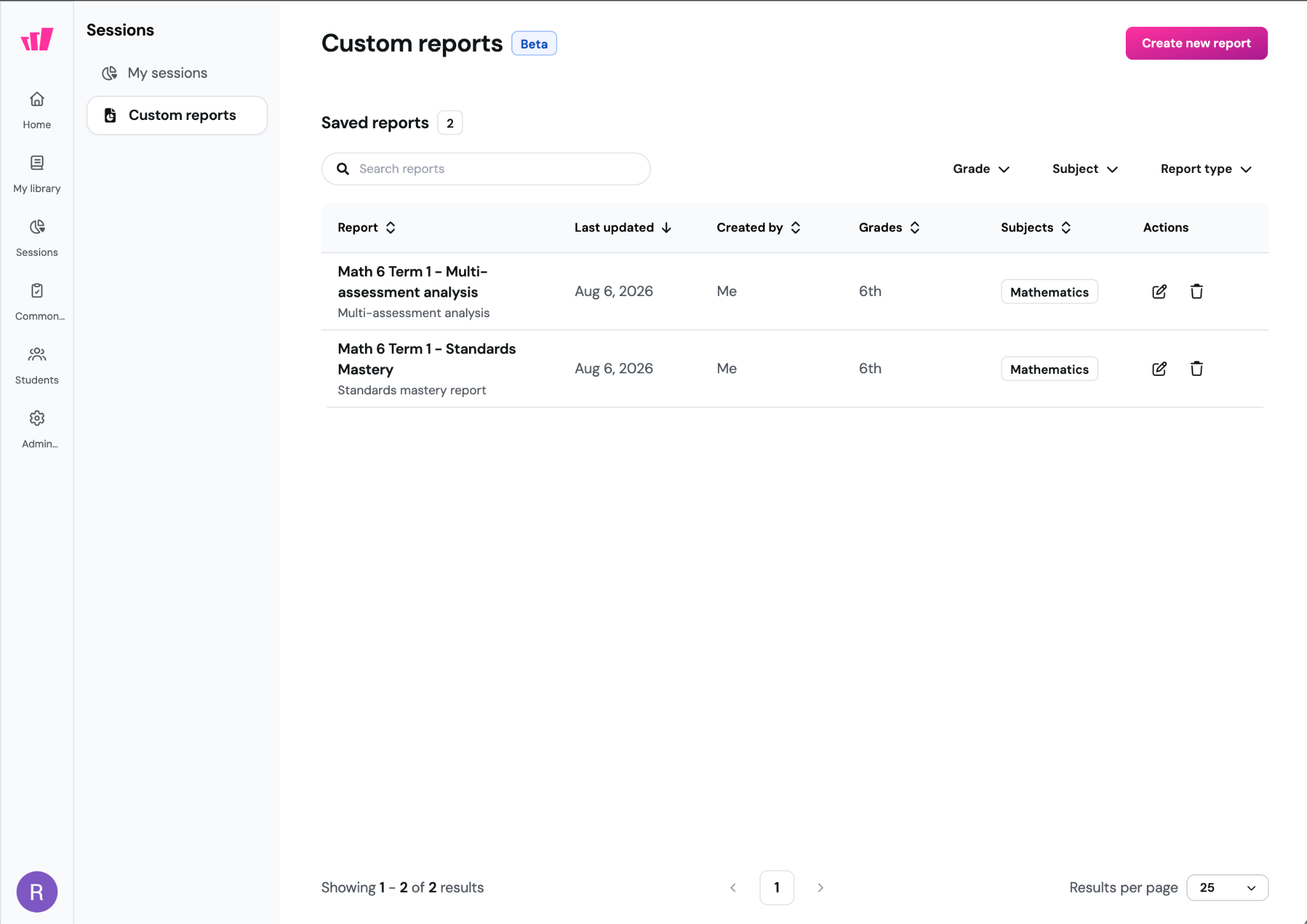Image resolution: width=1307 pixels, height=924 pixels.
Task: Change results per page from 25
Action: tap(1227, 888)
